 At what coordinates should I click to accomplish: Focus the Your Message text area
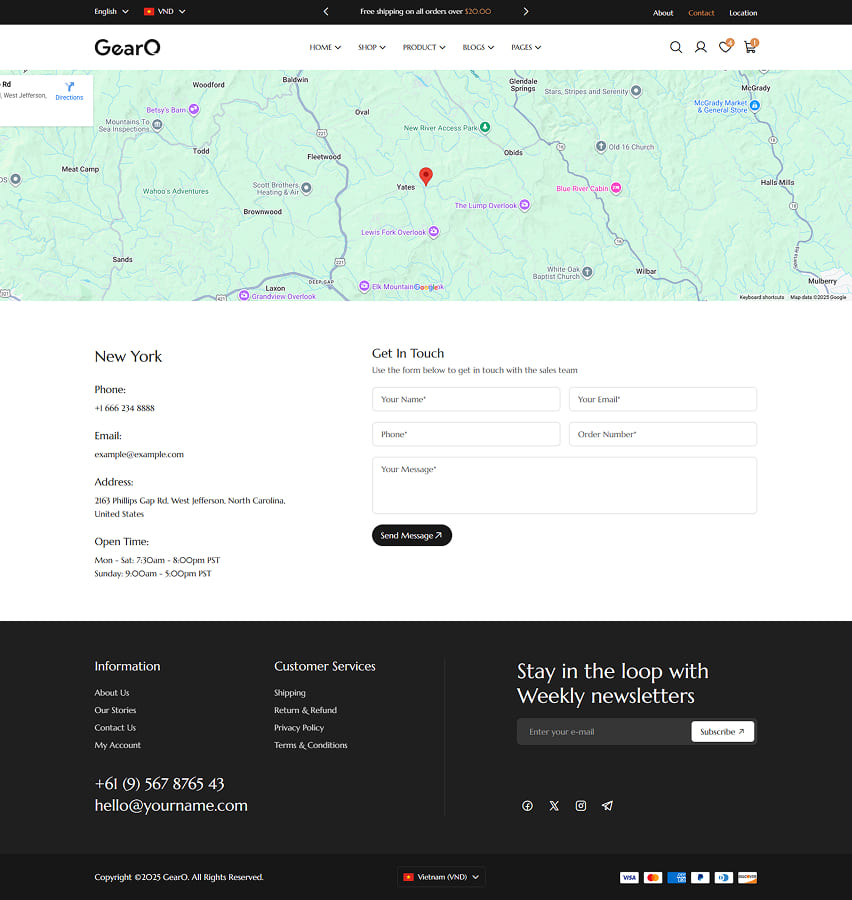pos(564,485)
